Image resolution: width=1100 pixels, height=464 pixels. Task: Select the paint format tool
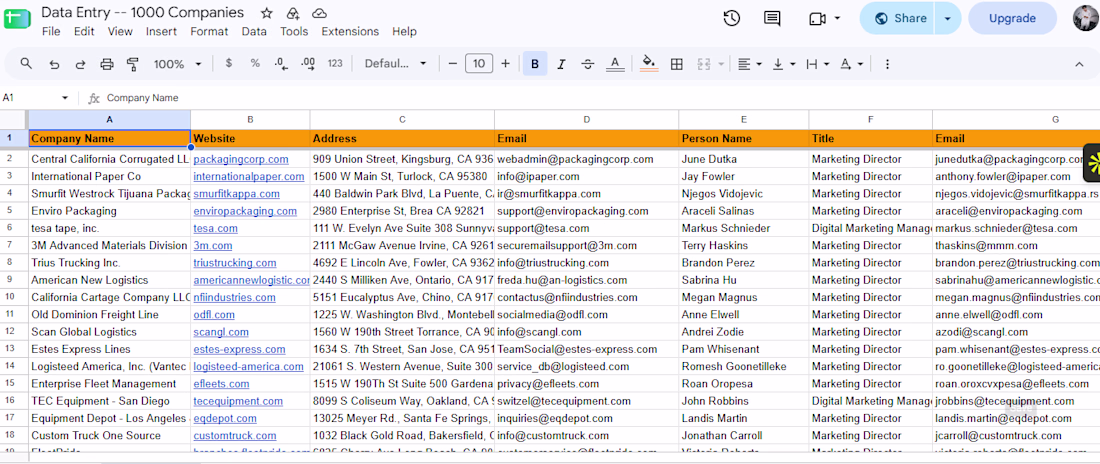coord(133,64)
